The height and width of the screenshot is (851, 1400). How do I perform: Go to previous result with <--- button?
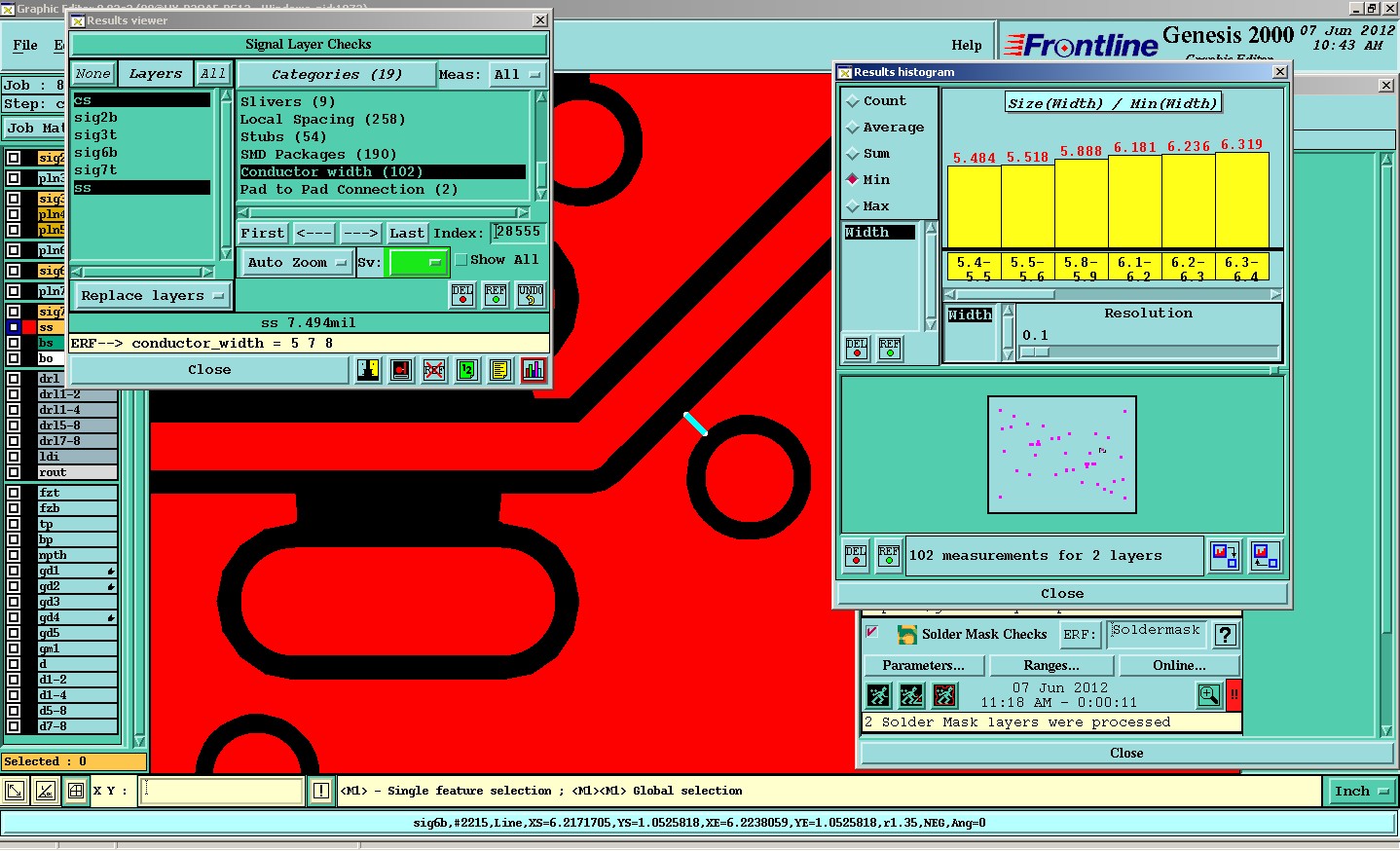tap(313, 234)
